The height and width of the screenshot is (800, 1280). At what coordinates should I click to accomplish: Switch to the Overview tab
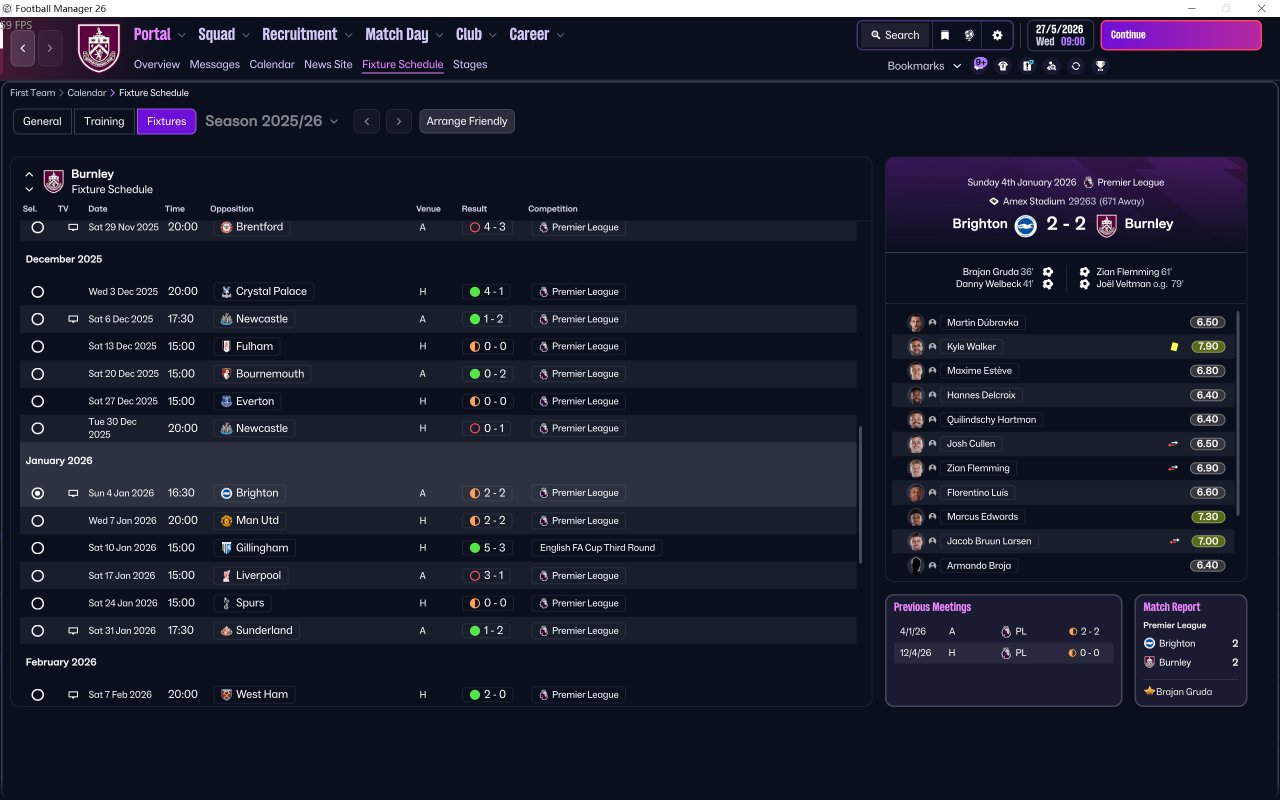tap(157, 64)
